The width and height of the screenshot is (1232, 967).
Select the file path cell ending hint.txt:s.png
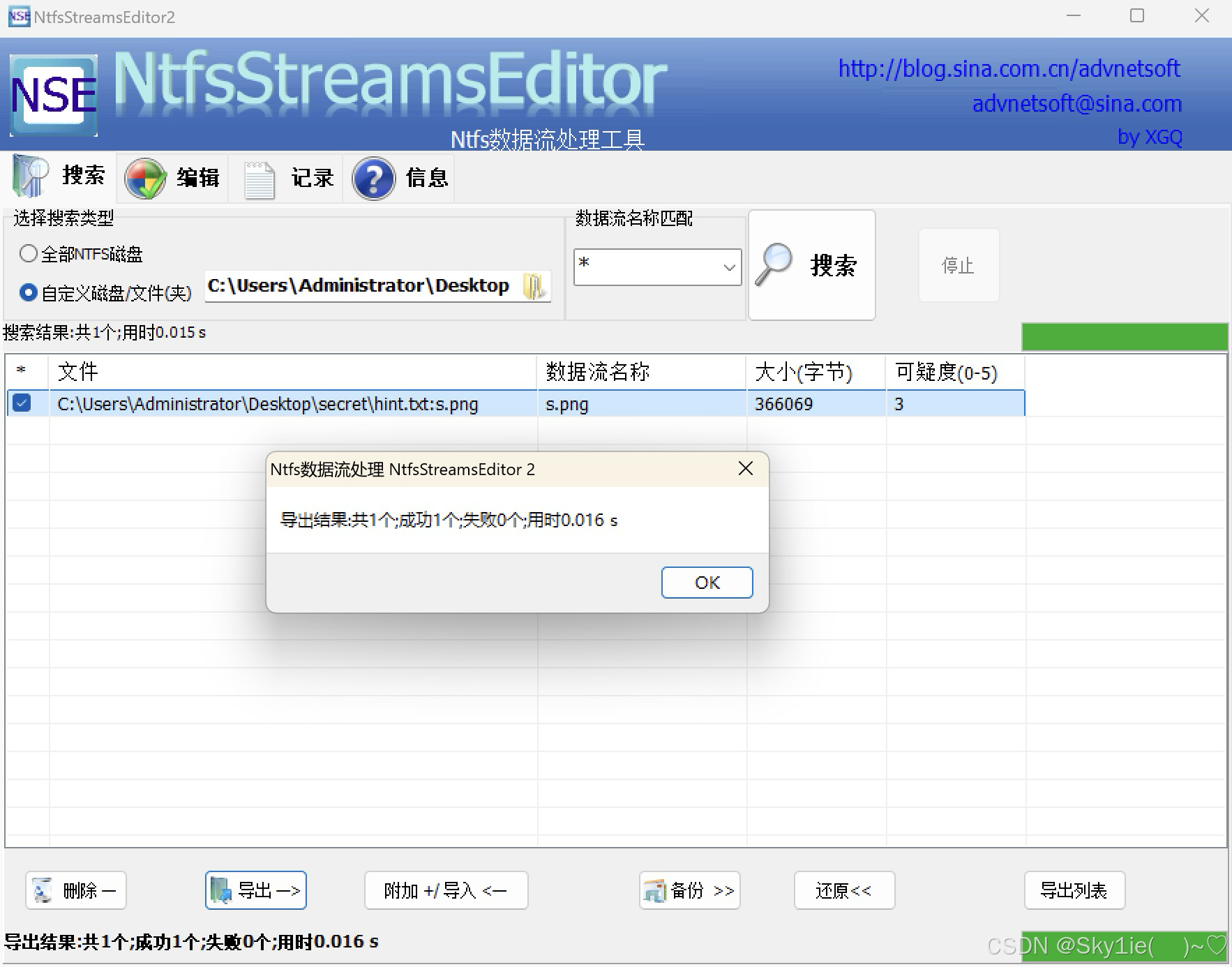pyautogui.click(x=293, y=404)
